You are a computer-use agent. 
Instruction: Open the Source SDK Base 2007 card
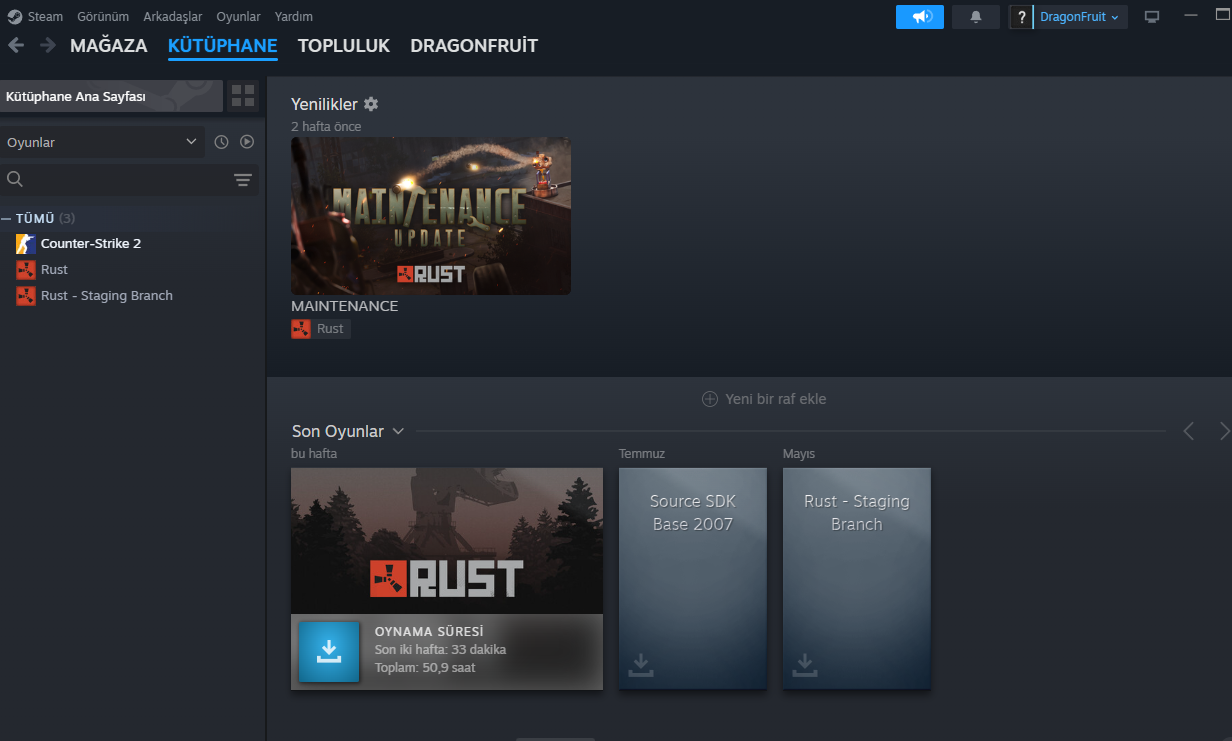[x=693, y=579]
